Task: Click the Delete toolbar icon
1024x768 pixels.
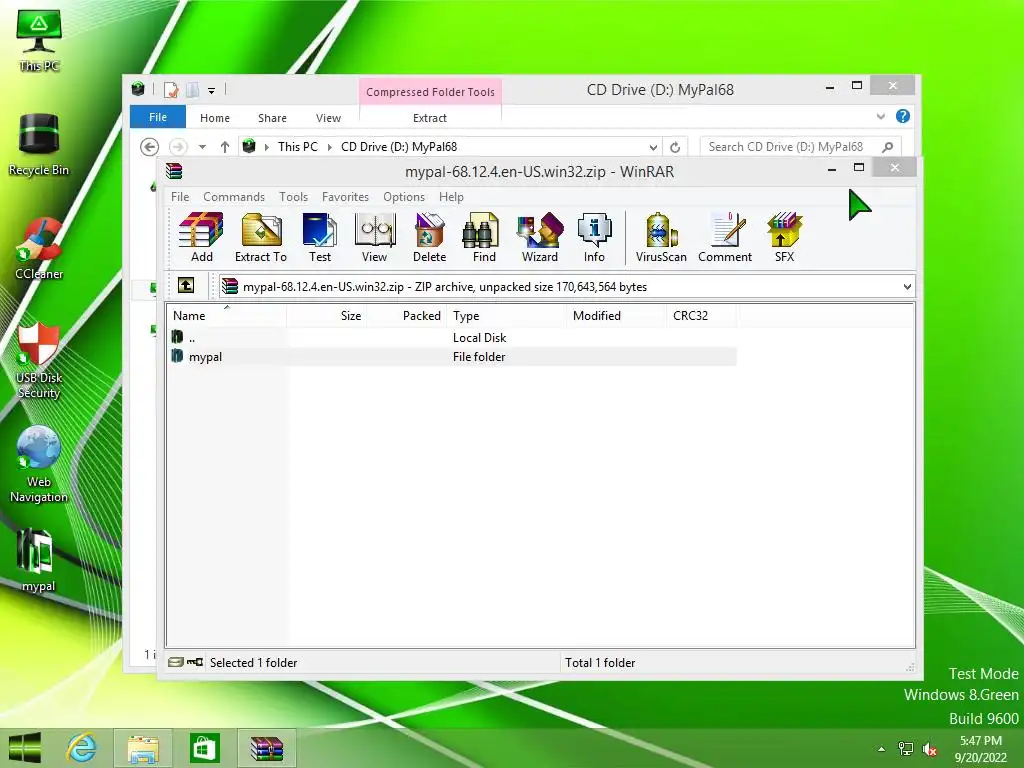Action: (x=429, y=238)
